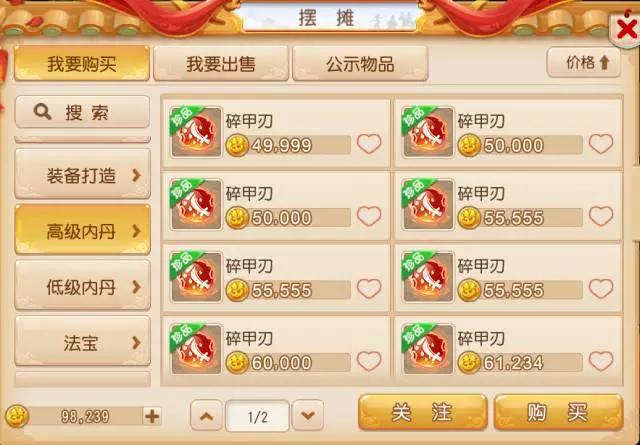Viewport: 640px width, 445px height.
Task: Click the 关注 button
Action: coord(423,412)
